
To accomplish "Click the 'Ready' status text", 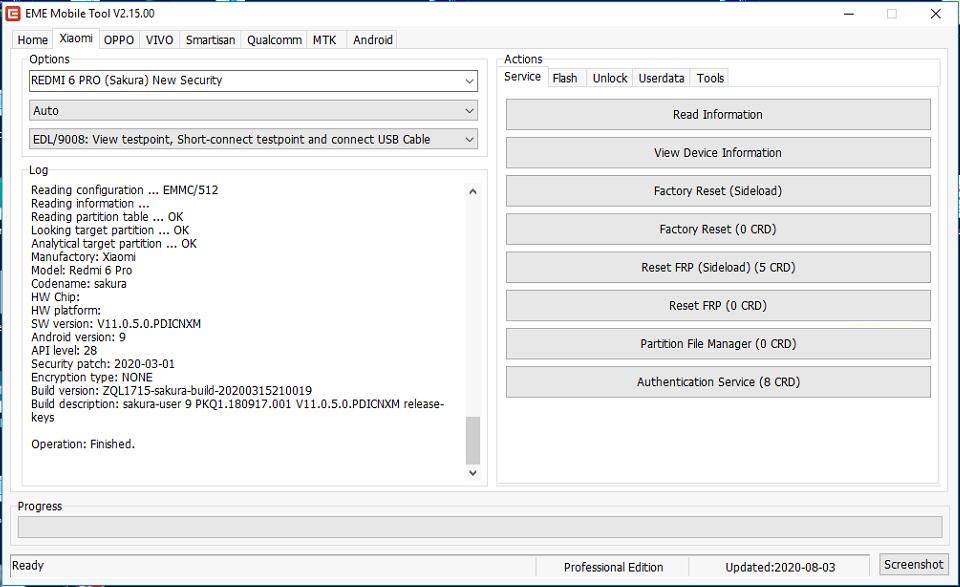I will pos(28,566).
